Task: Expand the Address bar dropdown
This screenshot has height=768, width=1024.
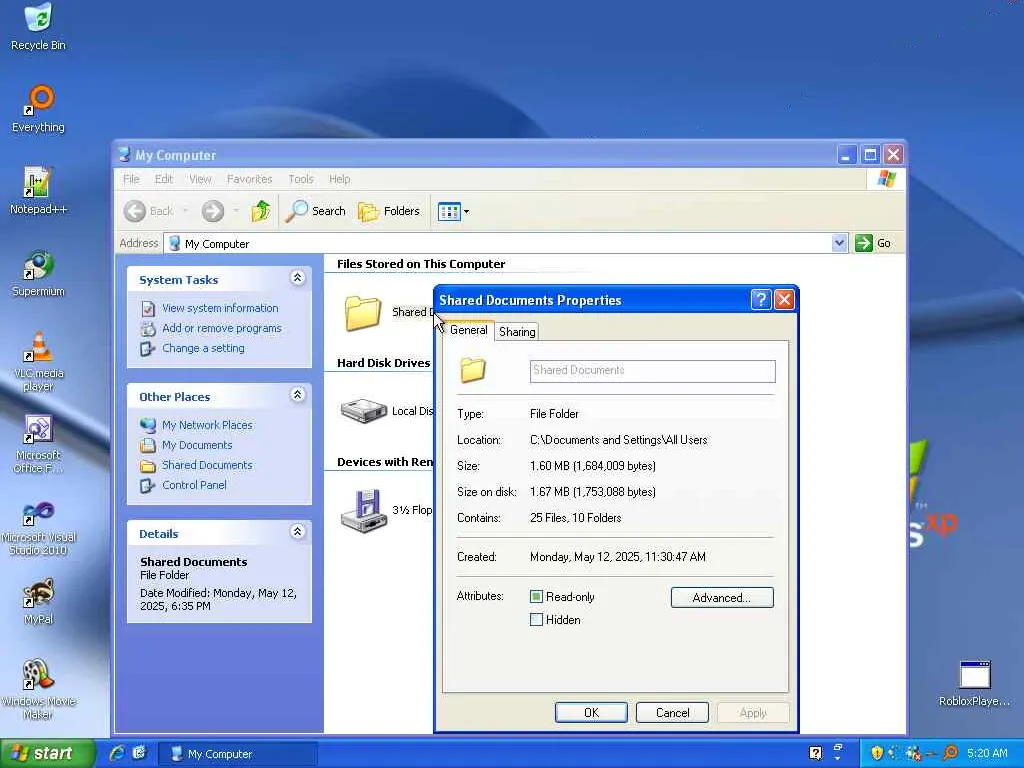Action: click(x=839, y=243)
